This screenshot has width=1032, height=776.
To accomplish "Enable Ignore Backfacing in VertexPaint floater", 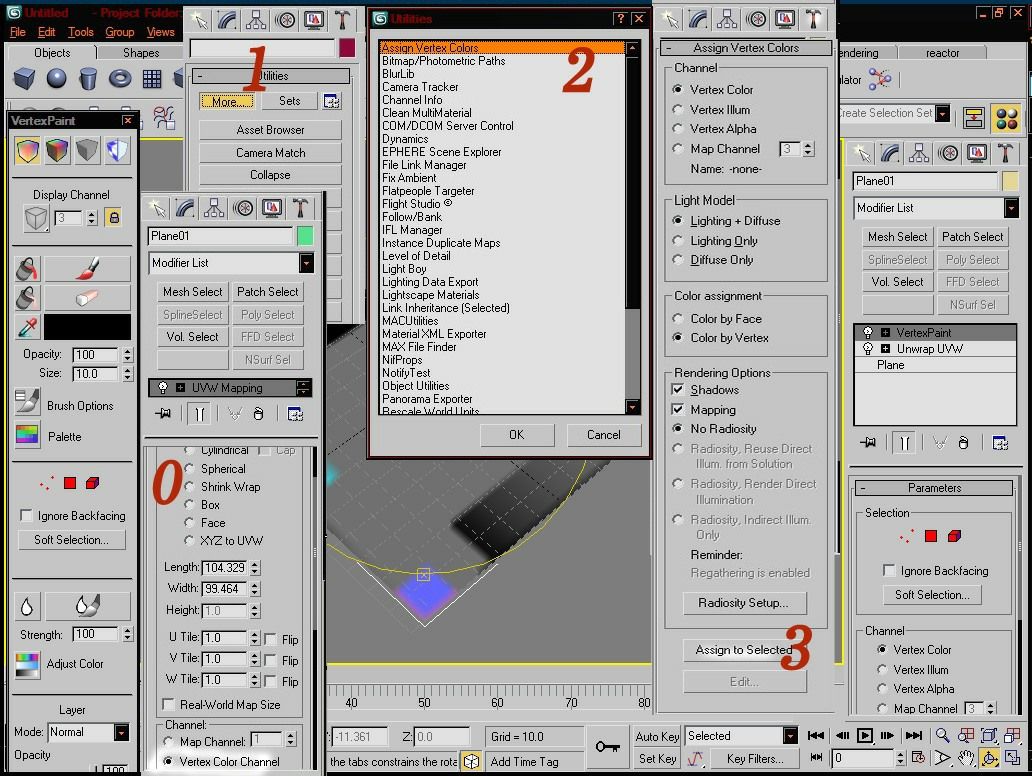I will (x=26, y=515).
